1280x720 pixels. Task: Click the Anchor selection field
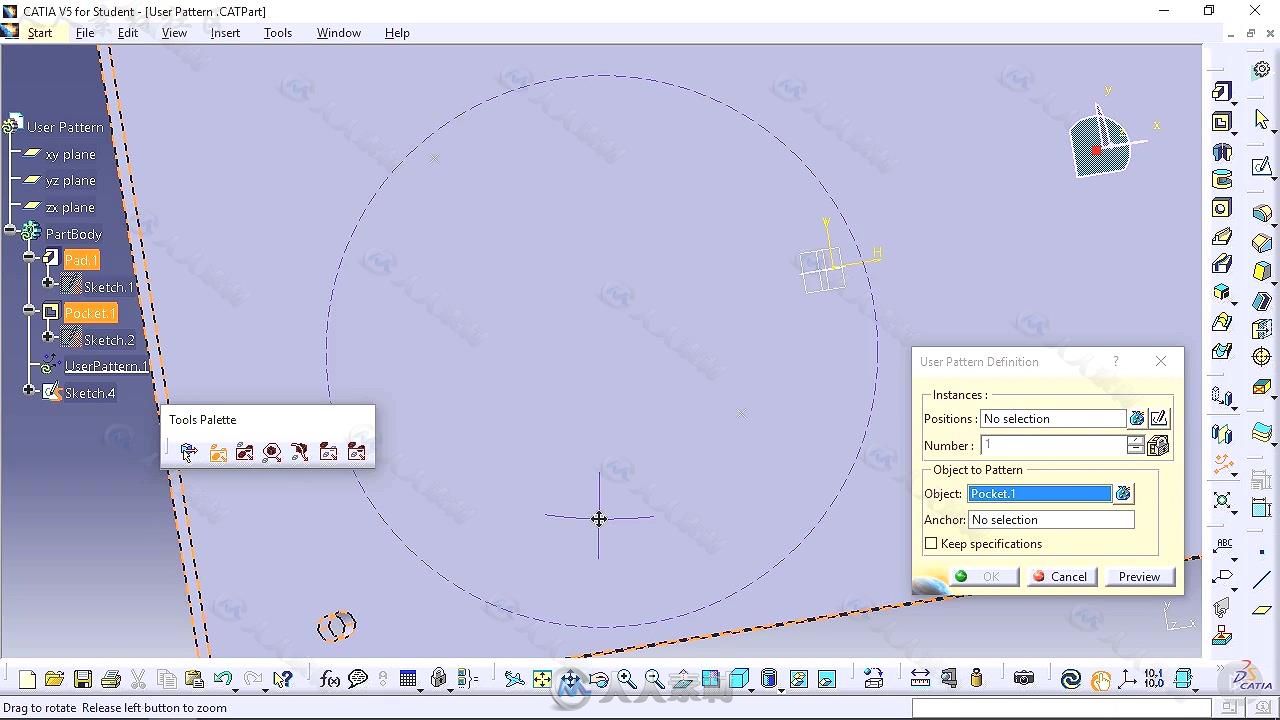(1051, 520)
